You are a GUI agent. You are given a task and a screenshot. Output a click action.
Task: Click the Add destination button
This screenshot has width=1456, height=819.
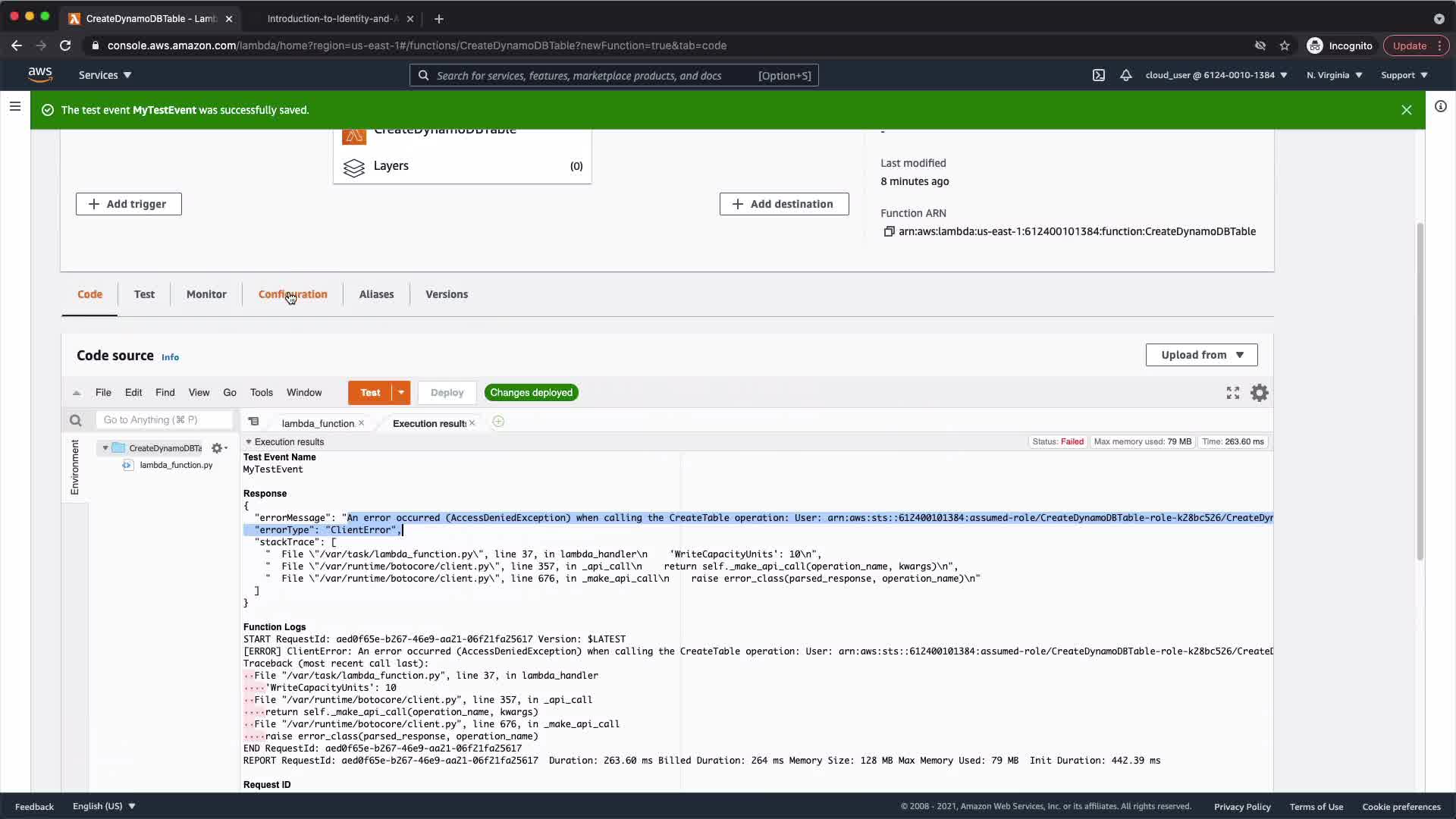[783, 204]
